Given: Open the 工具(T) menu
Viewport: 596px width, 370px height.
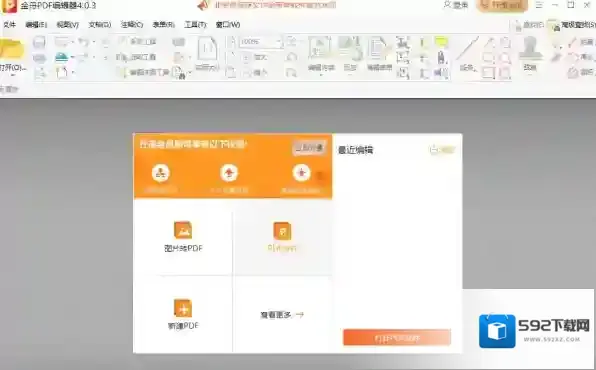Looking at the screenshot, I should tap(195, 25).
